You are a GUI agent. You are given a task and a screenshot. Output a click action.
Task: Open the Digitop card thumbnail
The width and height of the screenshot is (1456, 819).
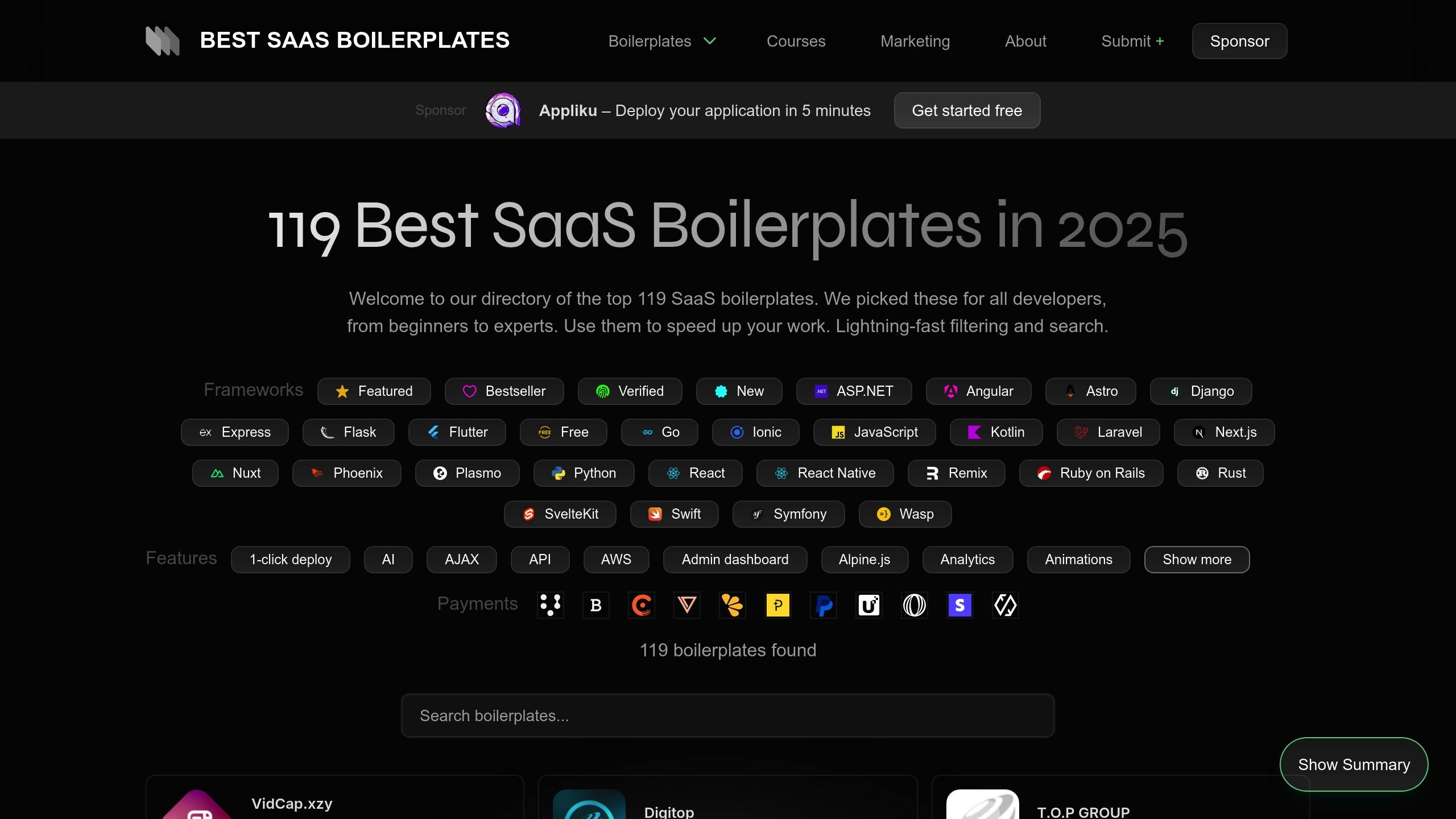pos(589,804)
